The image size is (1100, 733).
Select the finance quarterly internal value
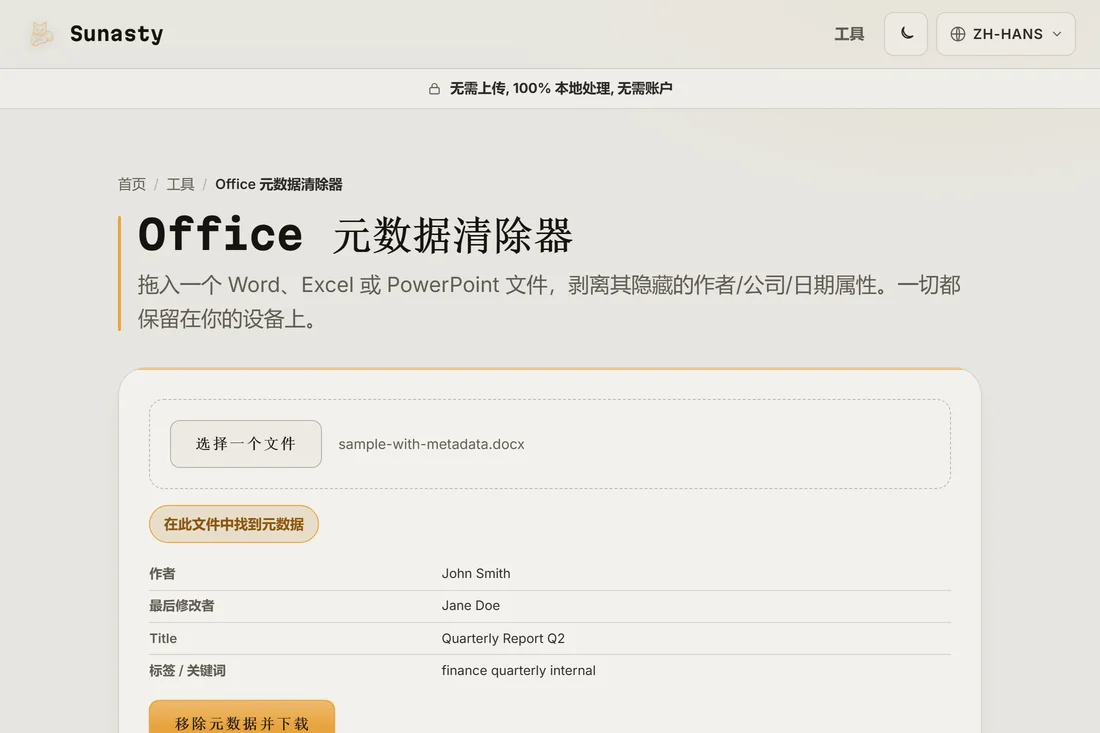[518, 671]
